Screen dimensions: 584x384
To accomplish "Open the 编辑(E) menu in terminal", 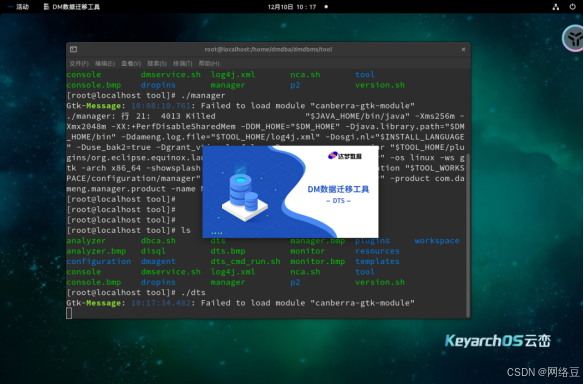I will 105,63.
